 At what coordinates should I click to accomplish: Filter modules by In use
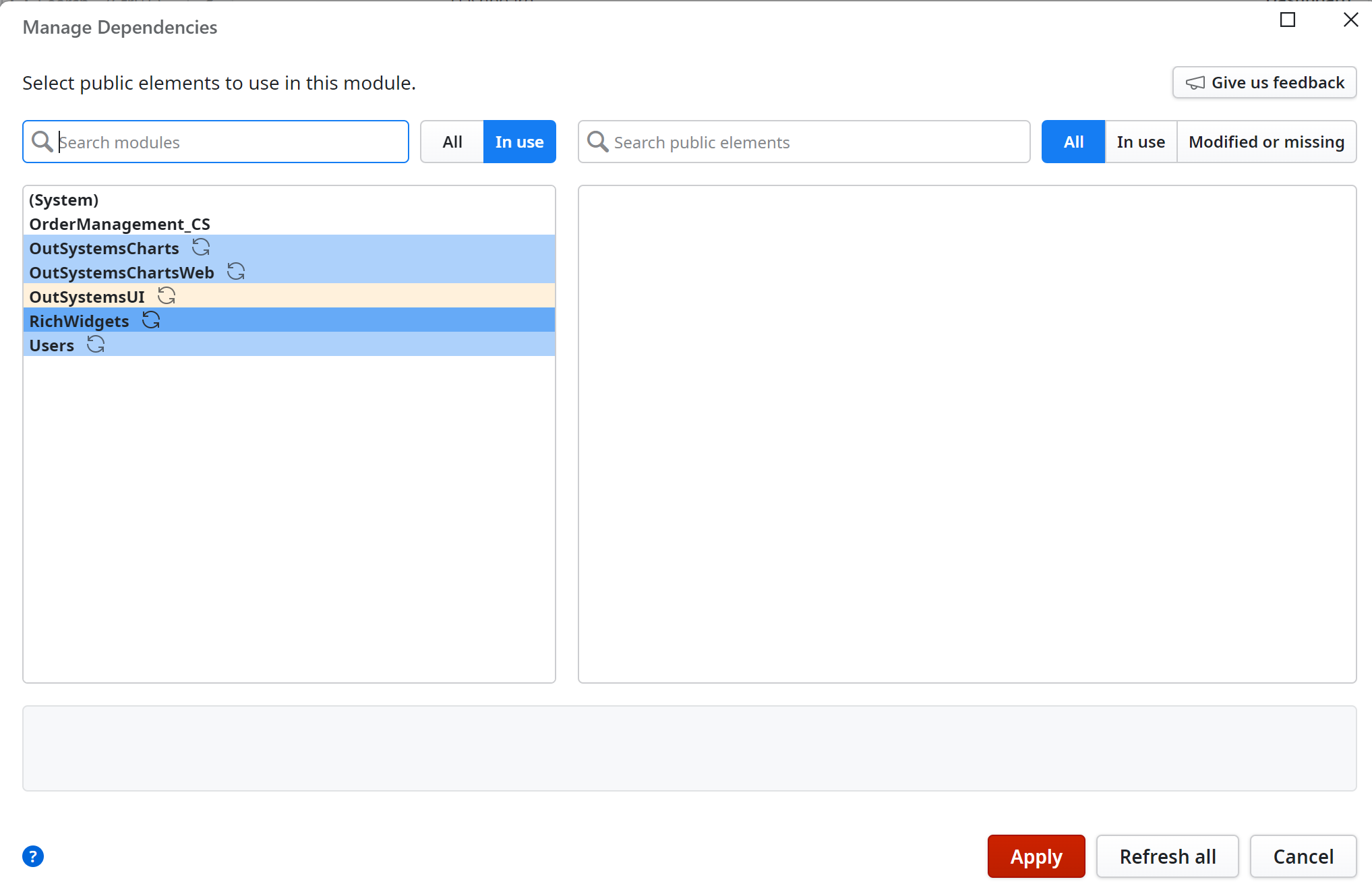pos(520,142)
